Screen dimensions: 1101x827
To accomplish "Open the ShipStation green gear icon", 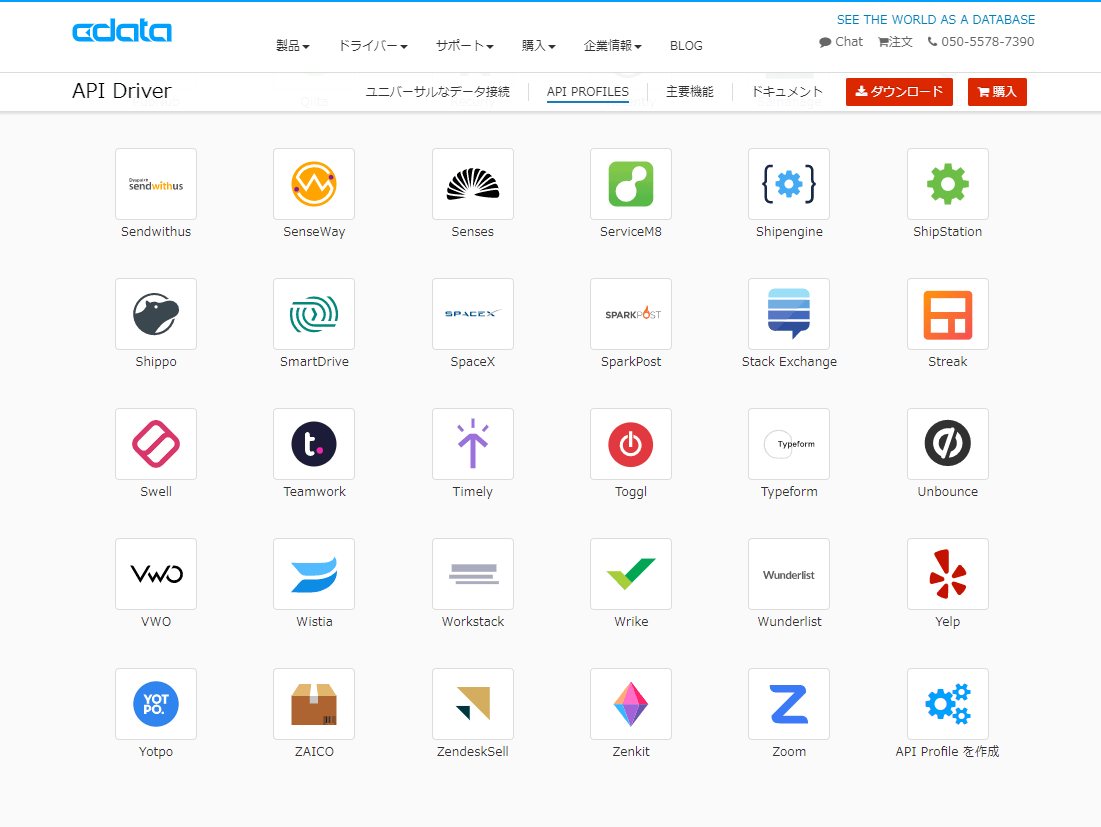I will (947, 184).
